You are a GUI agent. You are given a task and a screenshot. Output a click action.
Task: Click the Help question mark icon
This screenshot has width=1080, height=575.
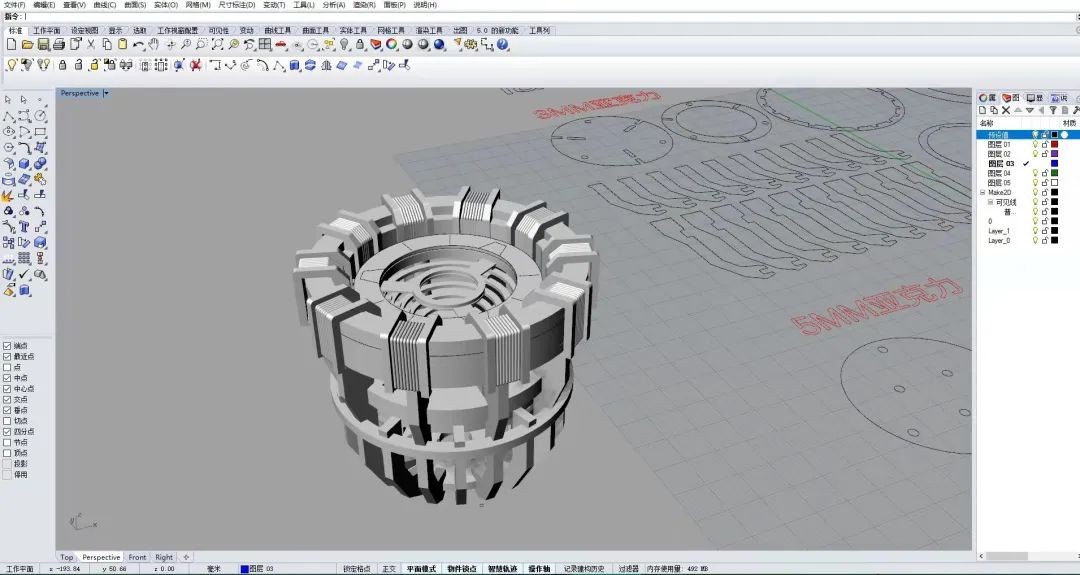click(x=503, y=45)
